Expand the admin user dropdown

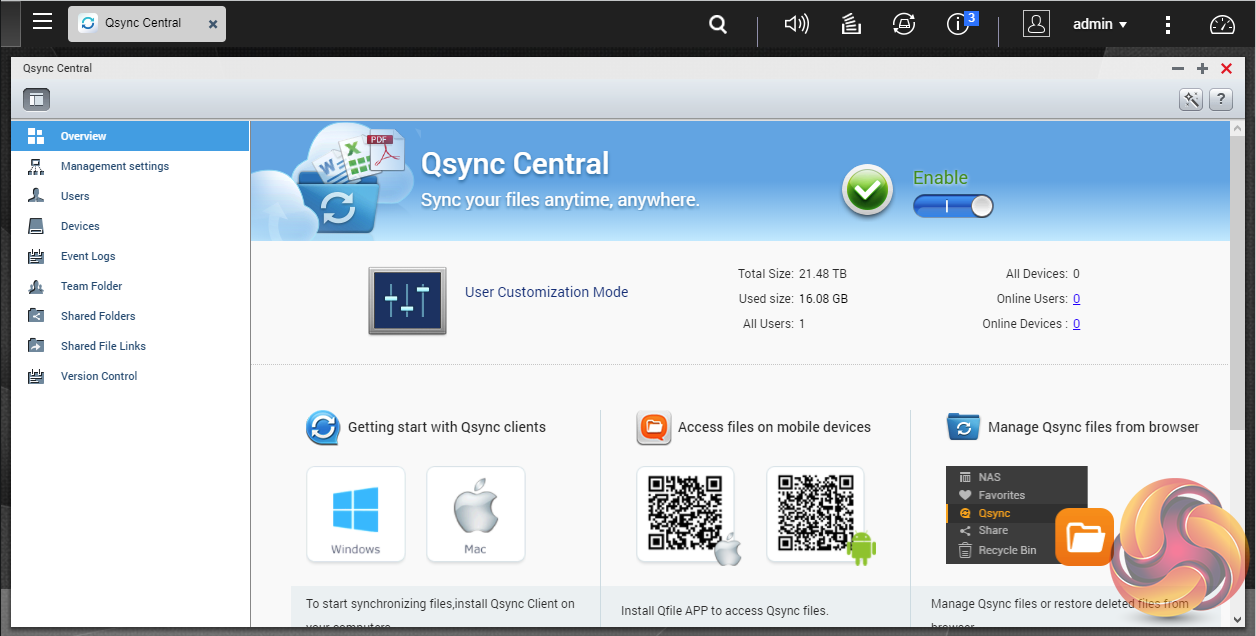click(x=1100, y=25)
